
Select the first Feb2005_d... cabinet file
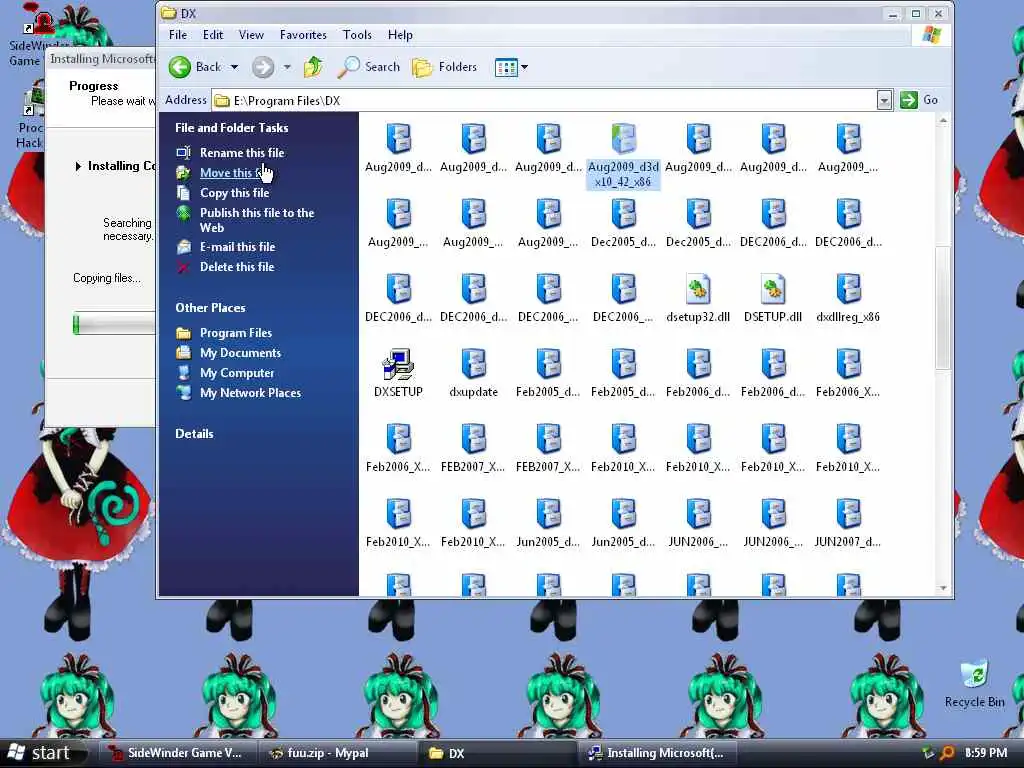point(548,373)
